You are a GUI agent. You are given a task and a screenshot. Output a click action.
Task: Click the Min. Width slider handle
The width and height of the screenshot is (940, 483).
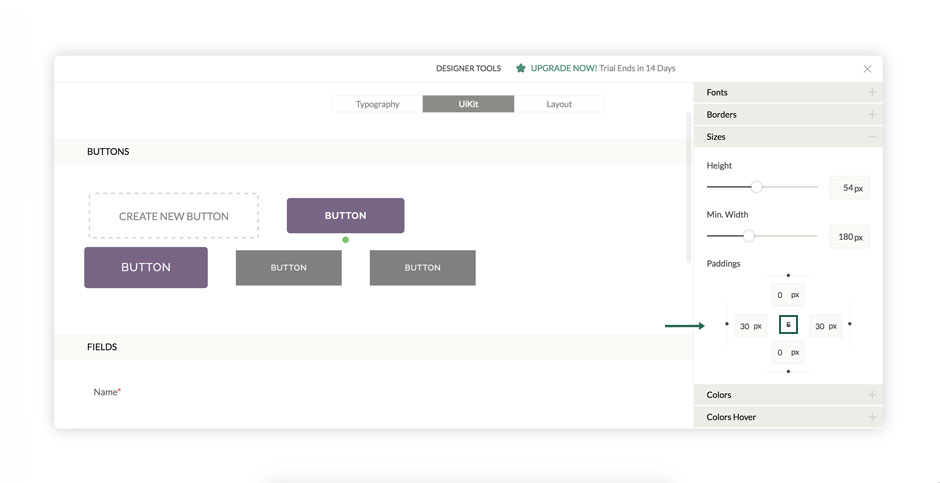click(x=749, y=236)
